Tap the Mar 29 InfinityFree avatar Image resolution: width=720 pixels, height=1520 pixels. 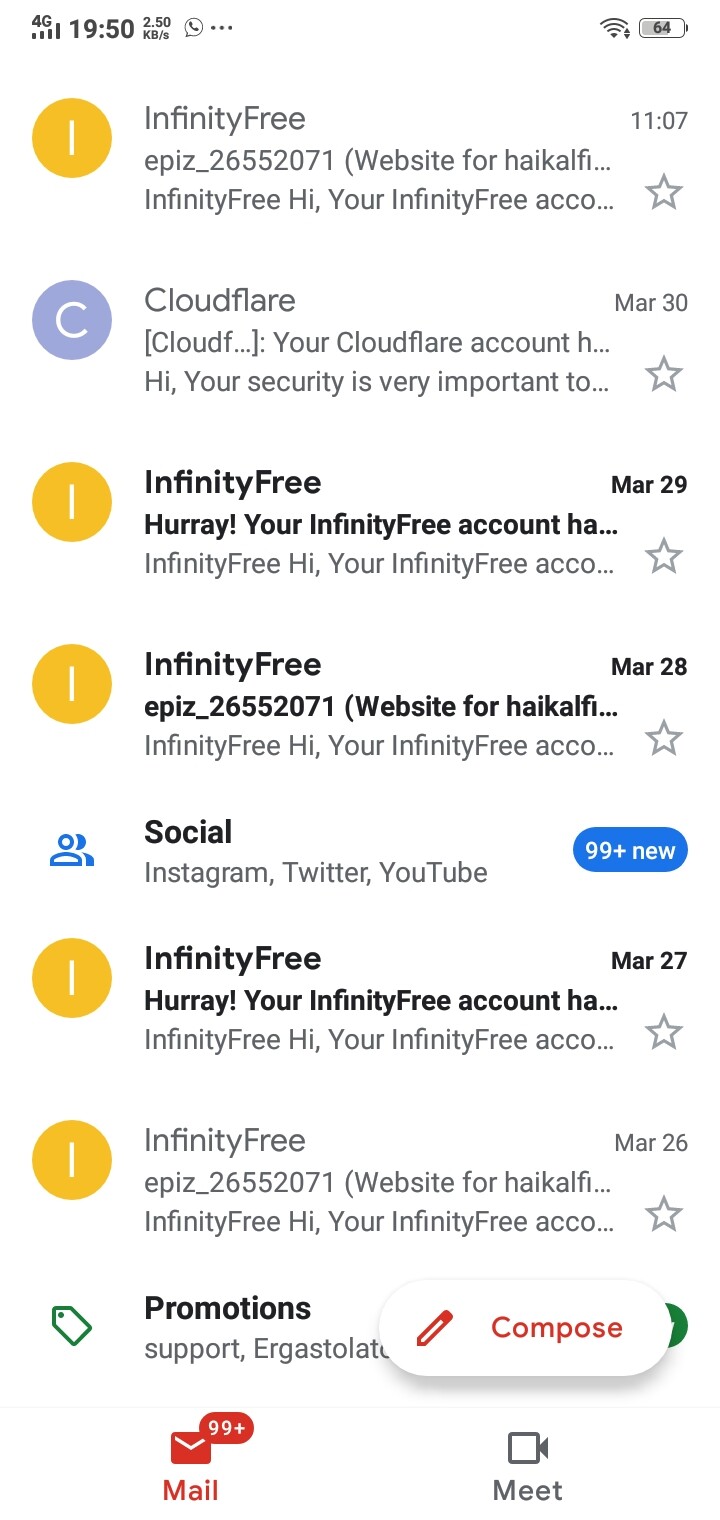click(x=72, y=502)
